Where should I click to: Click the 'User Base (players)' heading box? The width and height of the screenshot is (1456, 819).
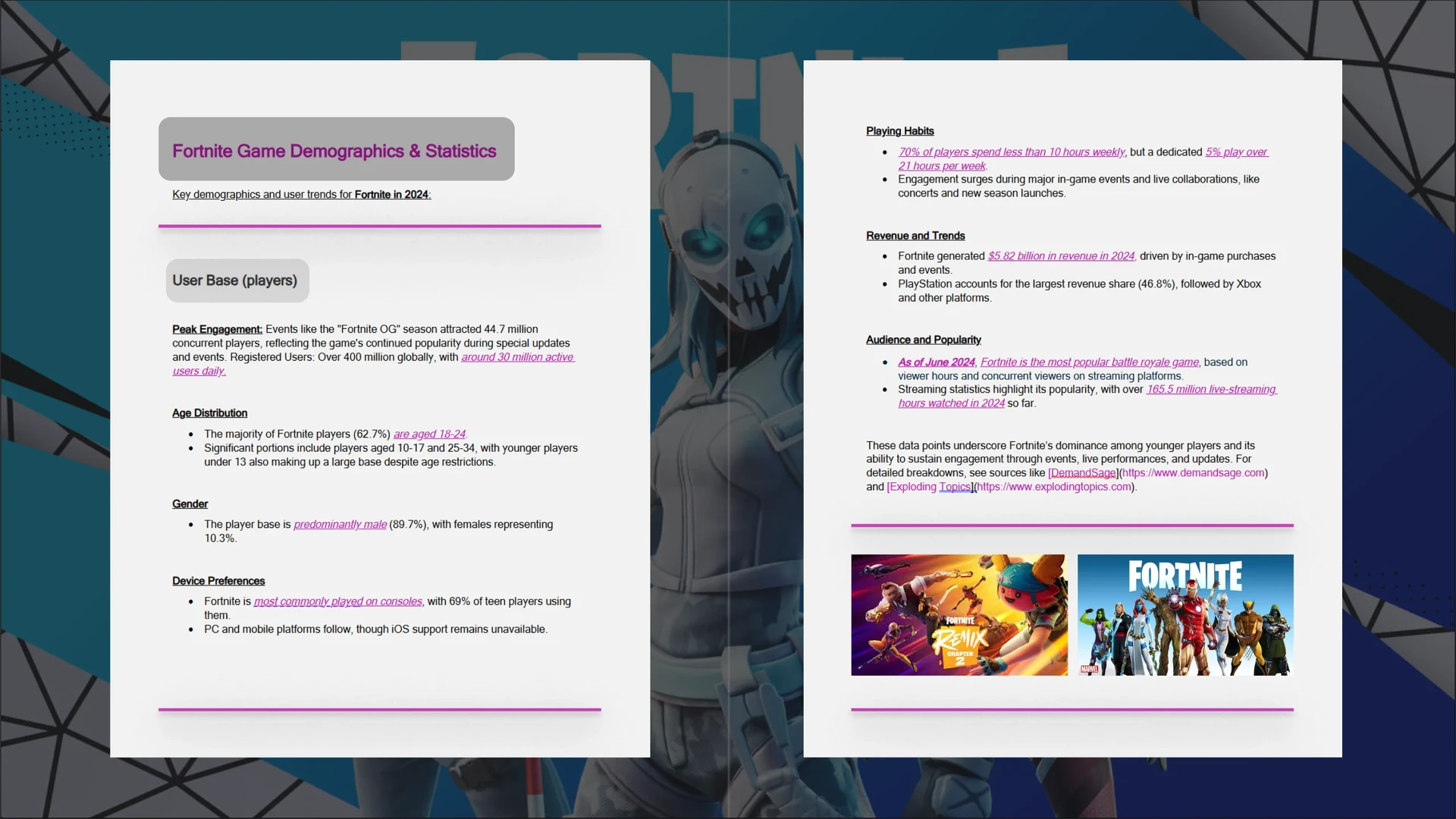[x=237, y=281]
